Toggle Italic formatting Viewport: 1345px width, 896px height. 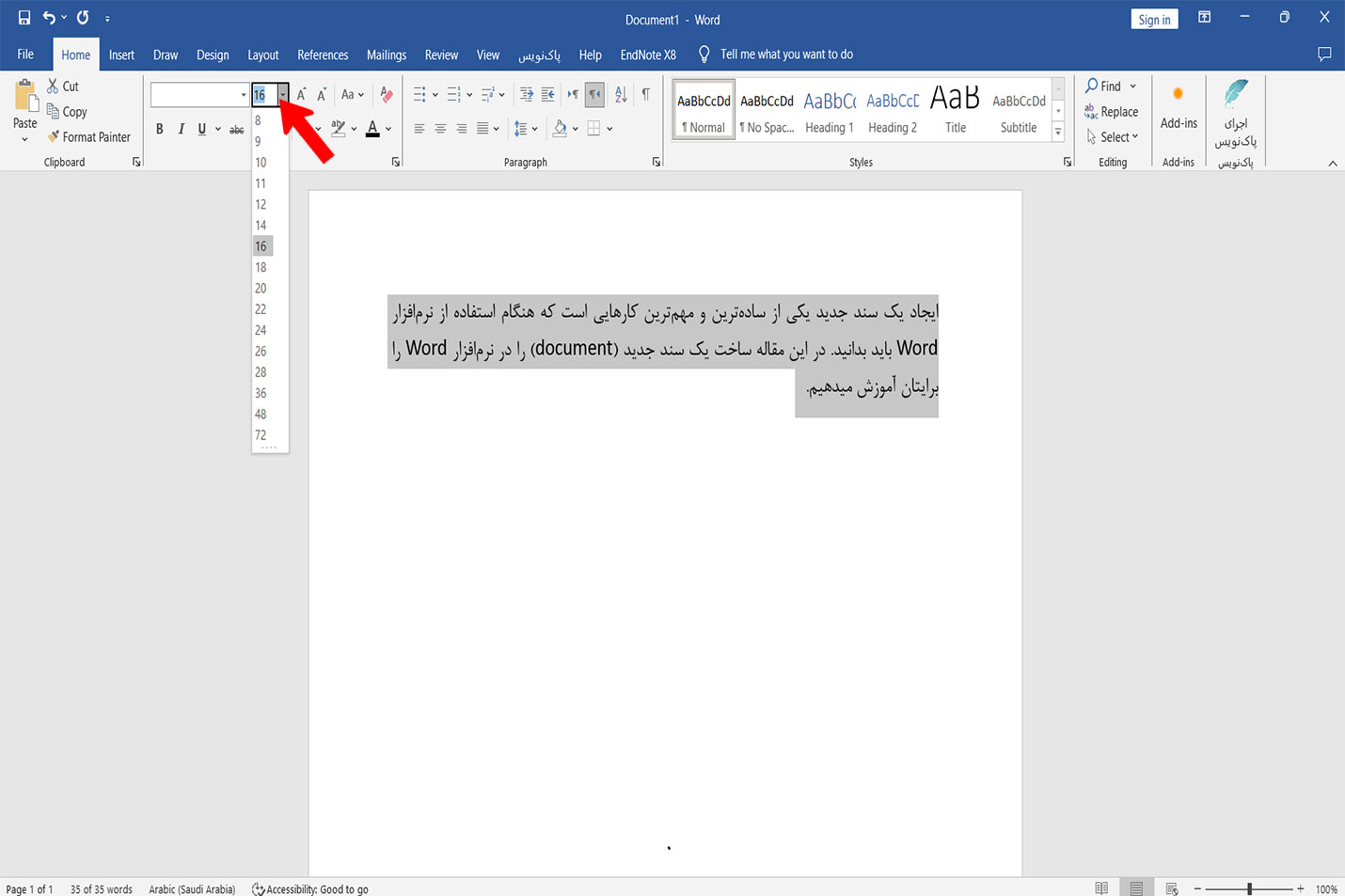(181, 129)
